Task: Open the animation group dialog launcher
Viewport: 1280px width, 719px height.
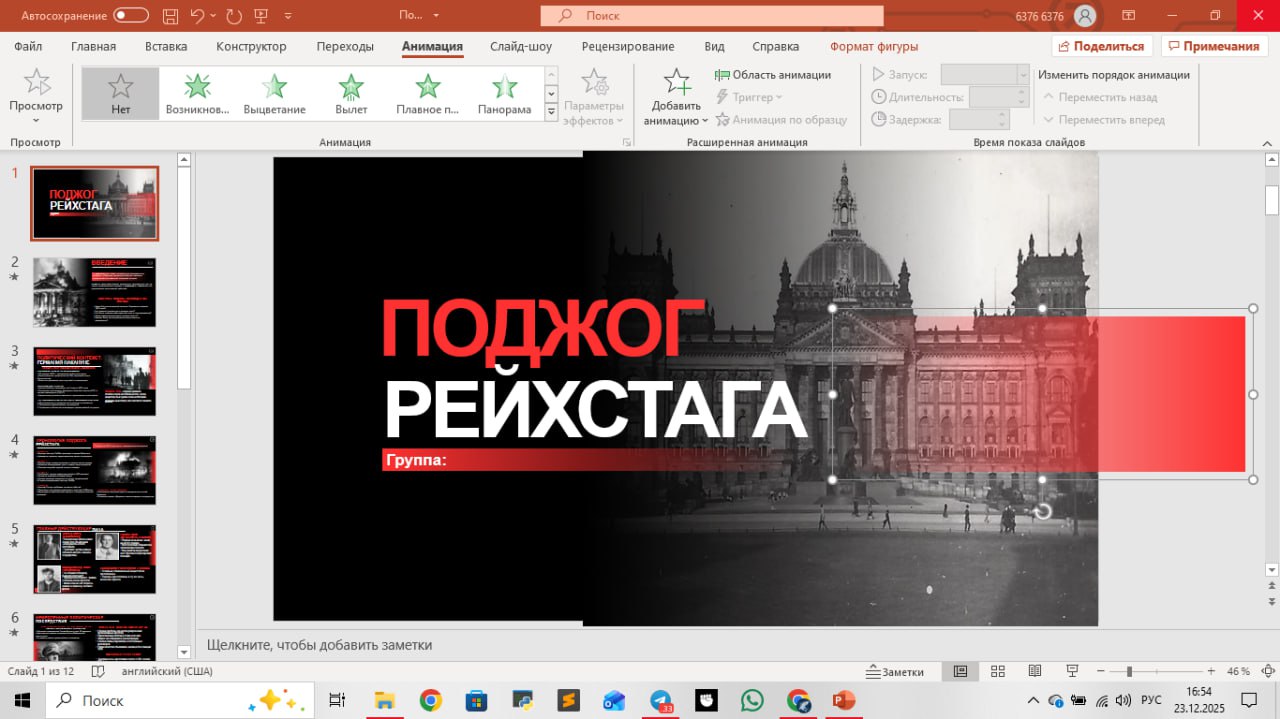Action: pos(627,143)
